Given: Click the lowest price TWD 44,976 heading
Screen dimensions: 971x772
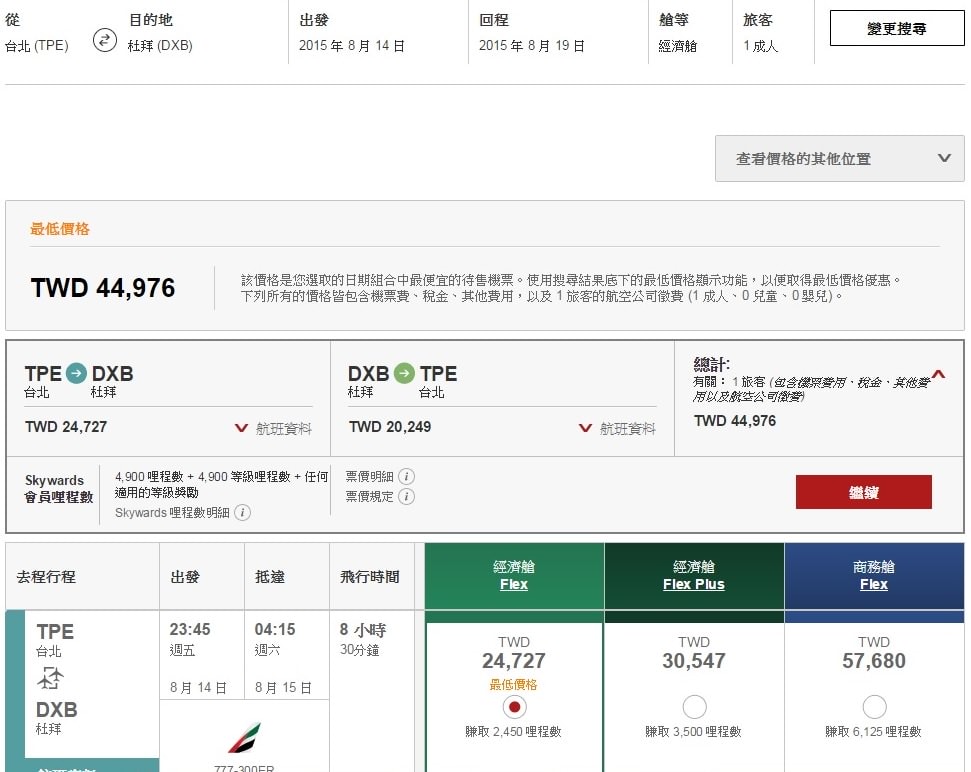Looking at the screenshot, I should 103,288.
